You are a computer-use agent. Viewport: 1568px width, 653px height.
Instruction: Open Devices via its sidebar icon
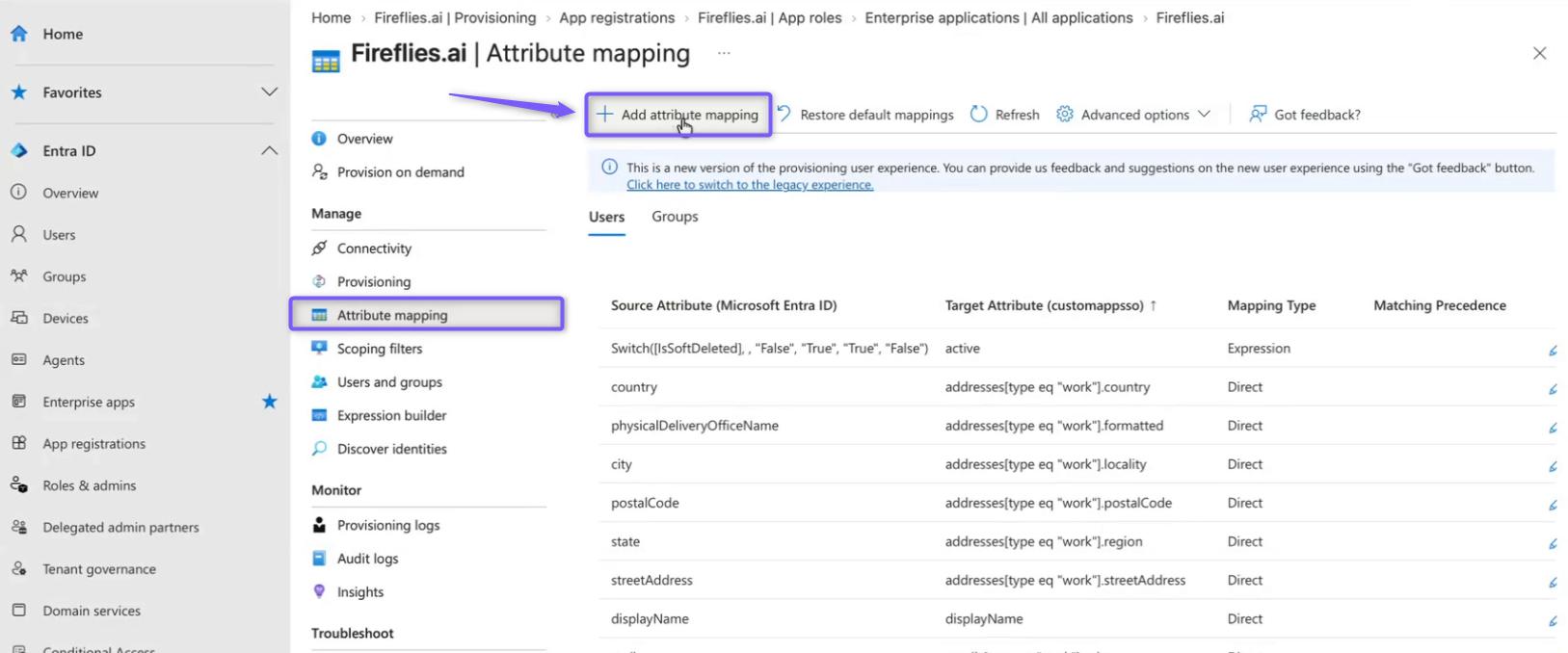pos(18,318)
